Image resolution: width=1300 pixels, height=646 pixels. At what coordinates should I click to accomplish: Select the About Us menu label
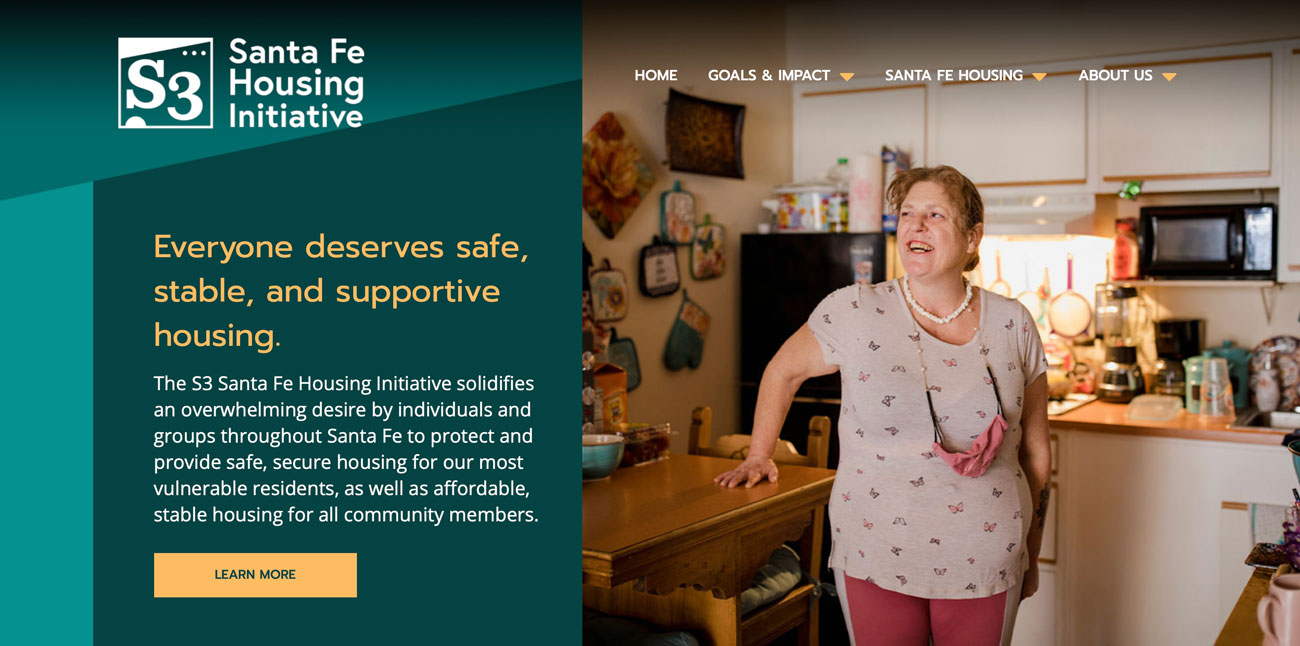coord(1115,75)
